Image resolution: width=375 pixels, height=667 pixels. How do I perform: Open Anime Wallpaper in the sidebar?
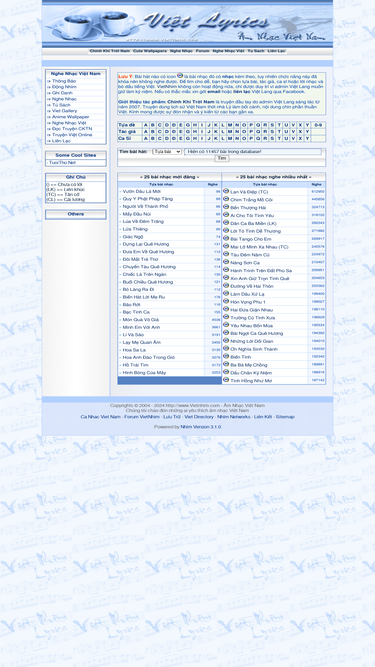point(71,117)
